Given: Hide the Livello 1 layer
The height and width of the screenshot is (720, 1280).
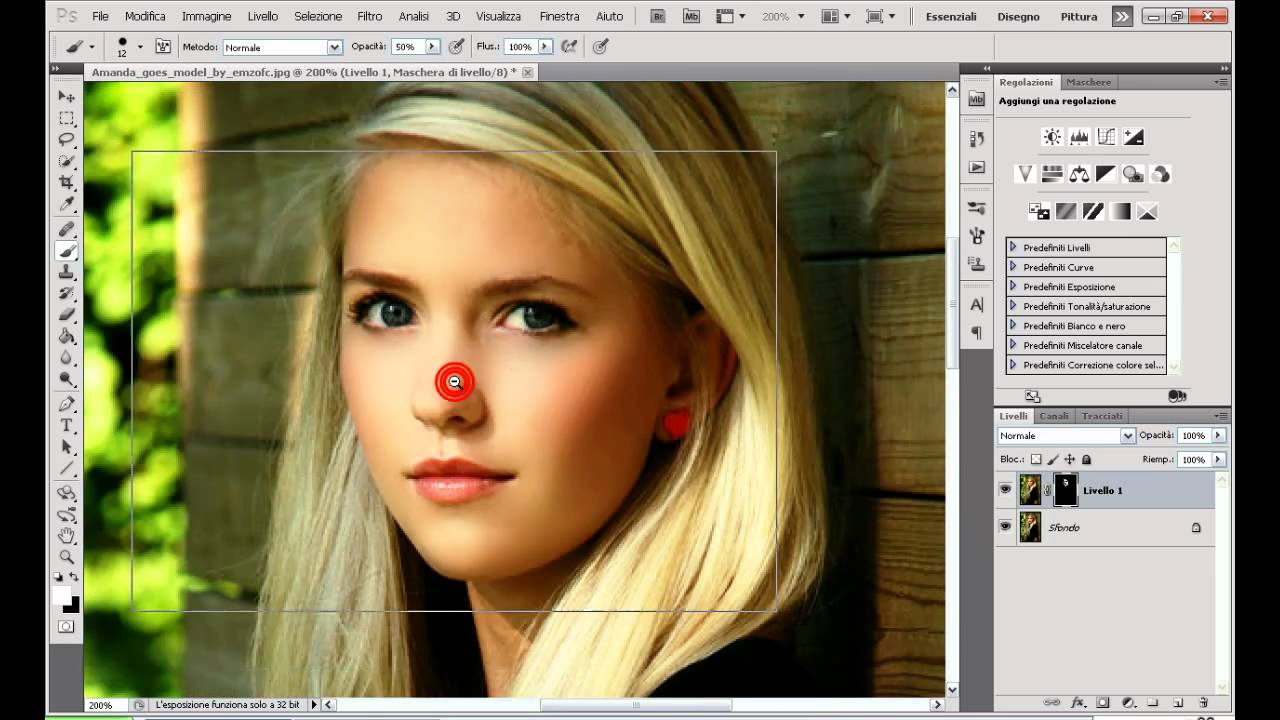Looking at the screenshot, I should (1005, 490).
